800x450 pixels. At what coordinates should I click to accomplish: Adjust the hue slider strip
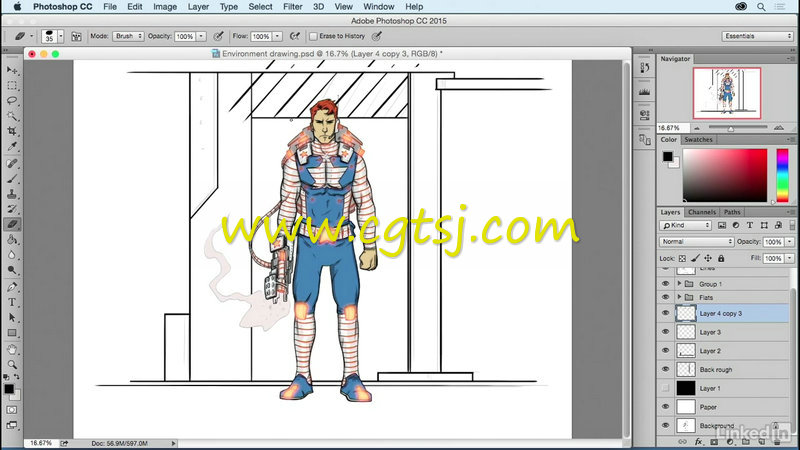click(x=782, y=176)
